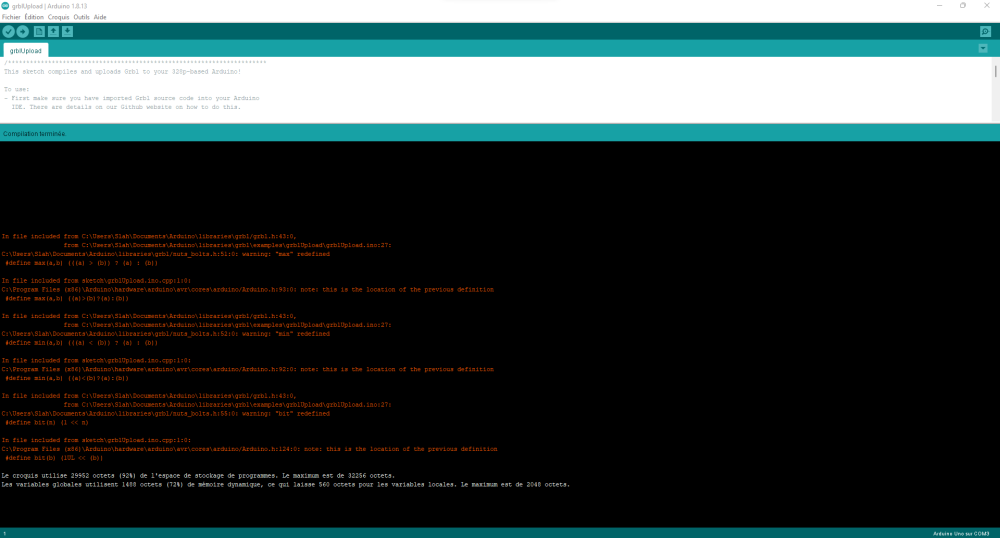Click the Verify sketch checkmark icon
Image resolution: width=1000 pixels, height=538 pixels.
pos(8,31)
